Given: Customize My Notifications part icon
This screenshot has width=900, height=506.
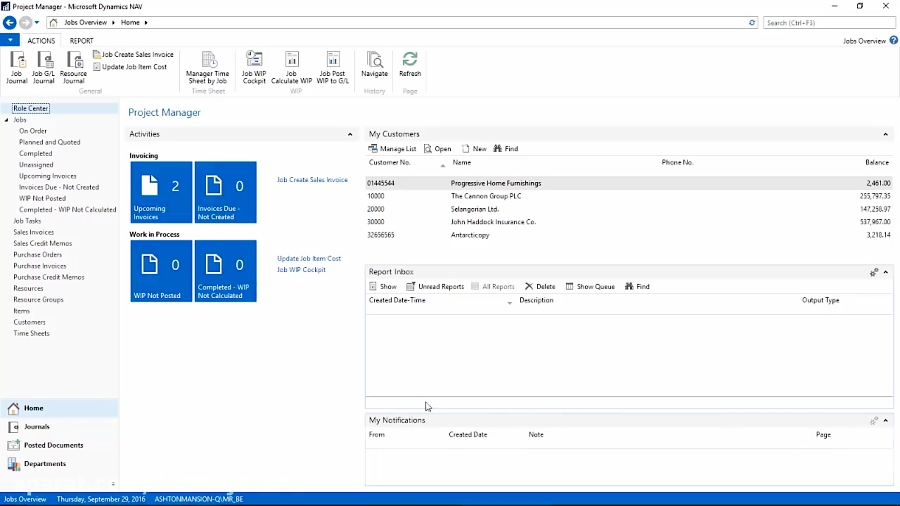Looking at the screenshot, I should click(874, 421).
